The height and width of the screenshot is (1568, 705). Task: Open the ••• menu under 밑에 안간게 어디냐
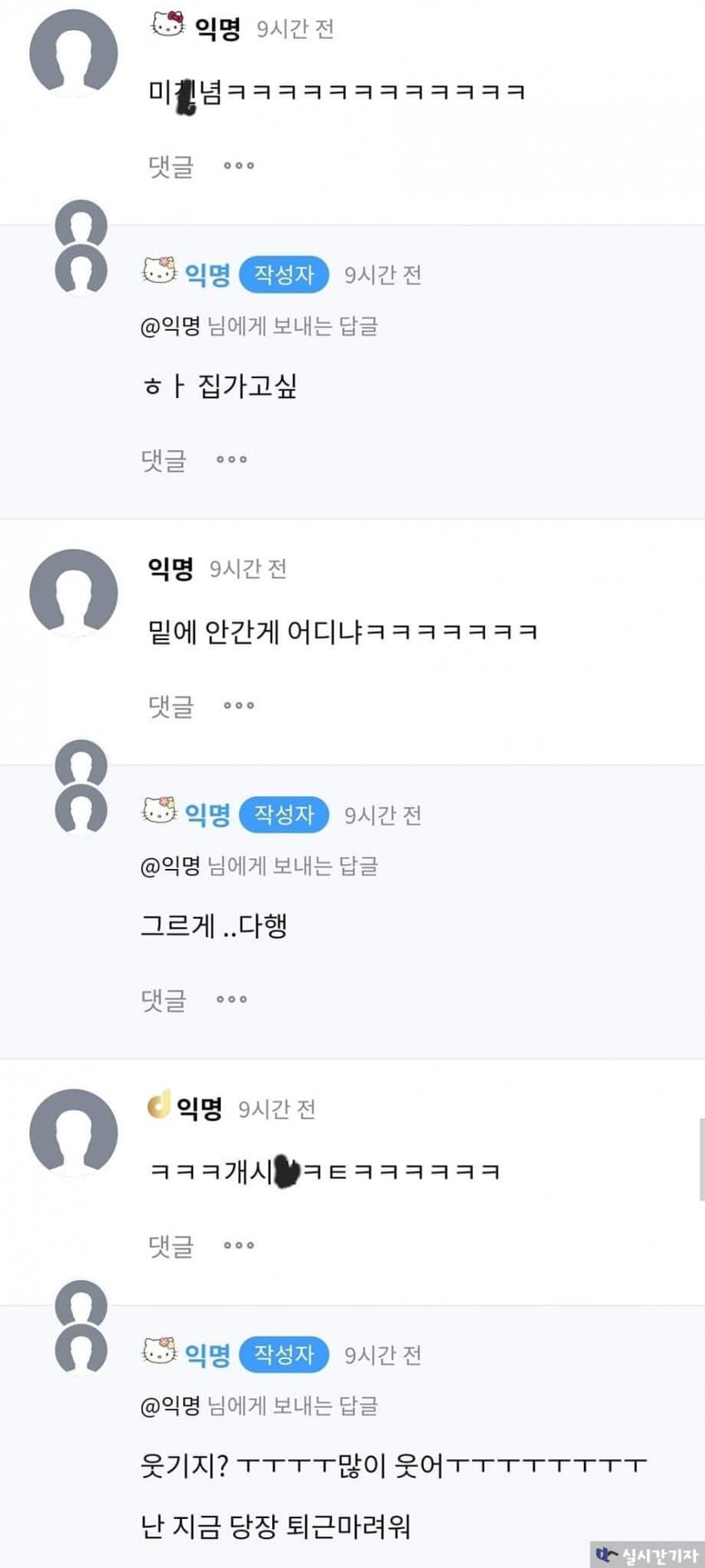pyautogui.click(x=239, y=706)
